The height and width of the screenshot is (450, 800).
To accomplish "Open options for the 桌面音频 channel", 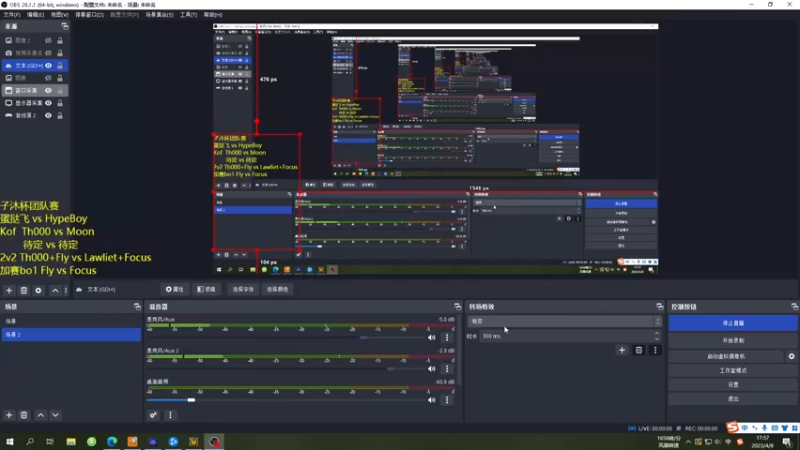I will point(447,400).
